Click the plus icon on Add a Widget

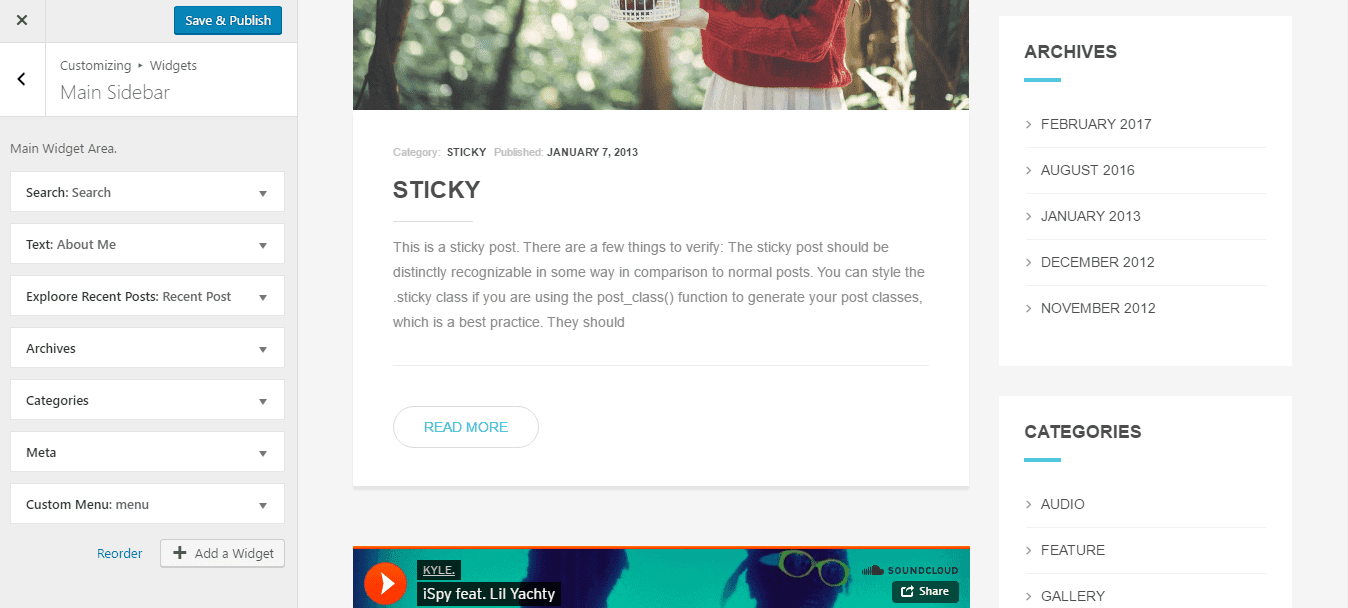[180, 553]
